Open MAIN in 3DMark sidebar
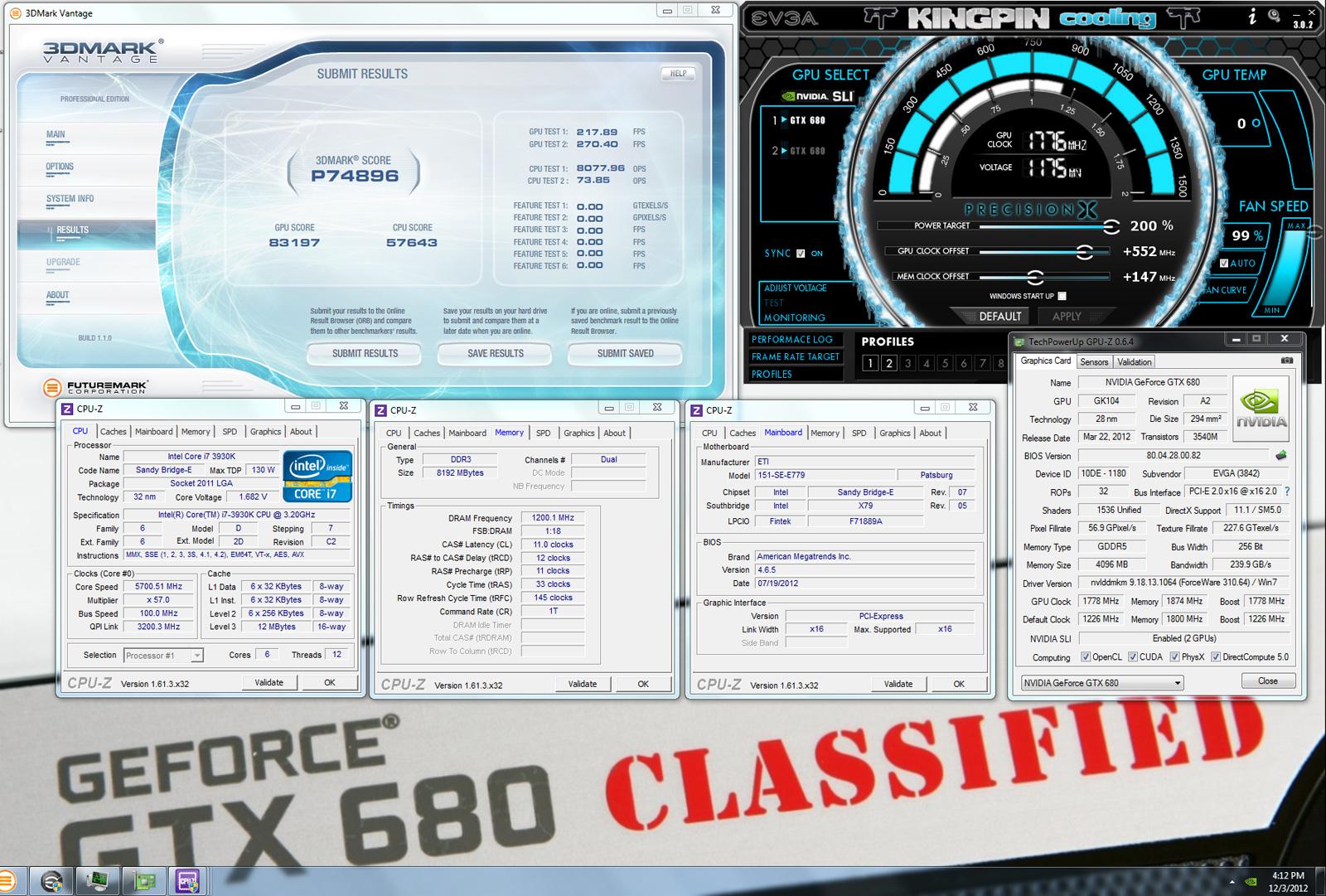1326x896 pixels. pos(56,134)
